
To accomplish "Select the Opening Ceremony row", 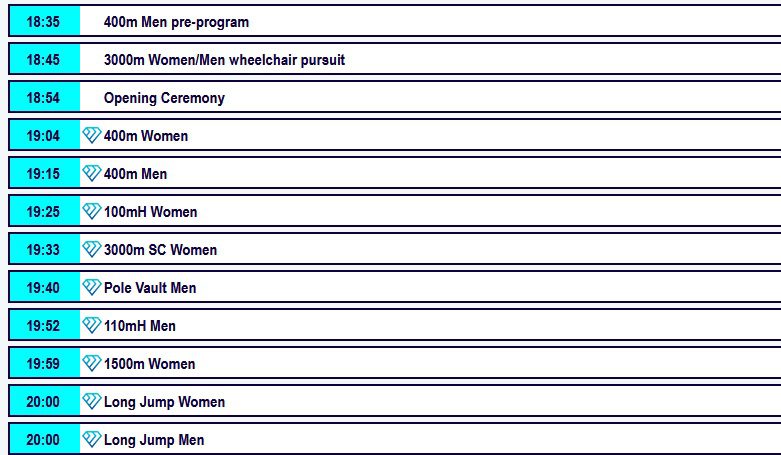I will pos(395,98).
